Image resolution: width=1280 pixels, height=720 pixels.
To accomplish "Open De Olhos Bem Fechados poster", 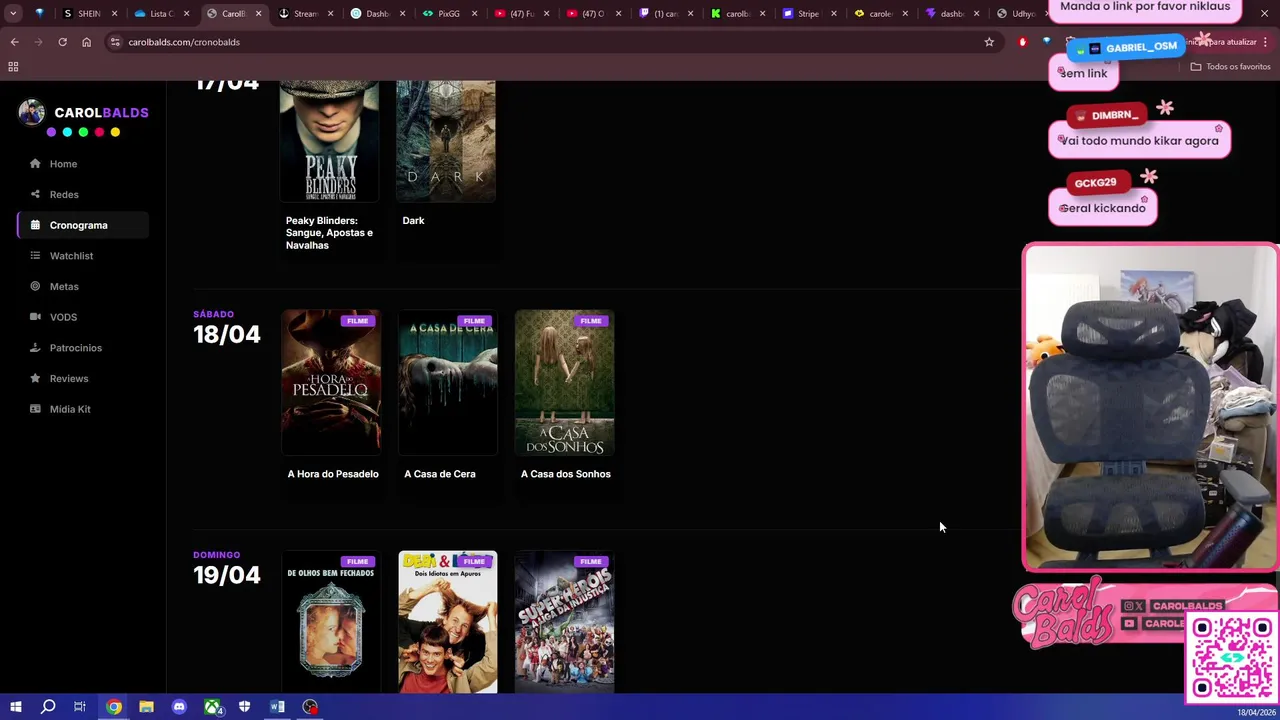I will point(330,622).
